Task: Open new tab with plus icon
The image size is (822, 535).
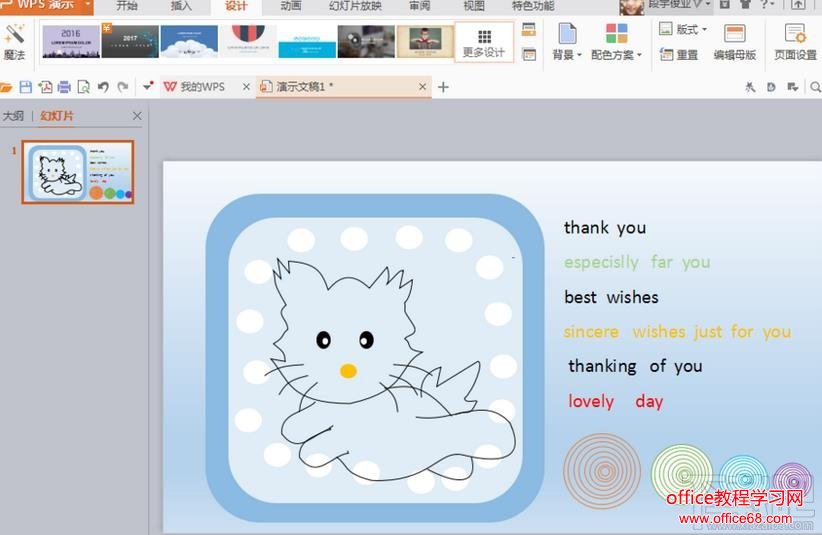Action: 444,87
